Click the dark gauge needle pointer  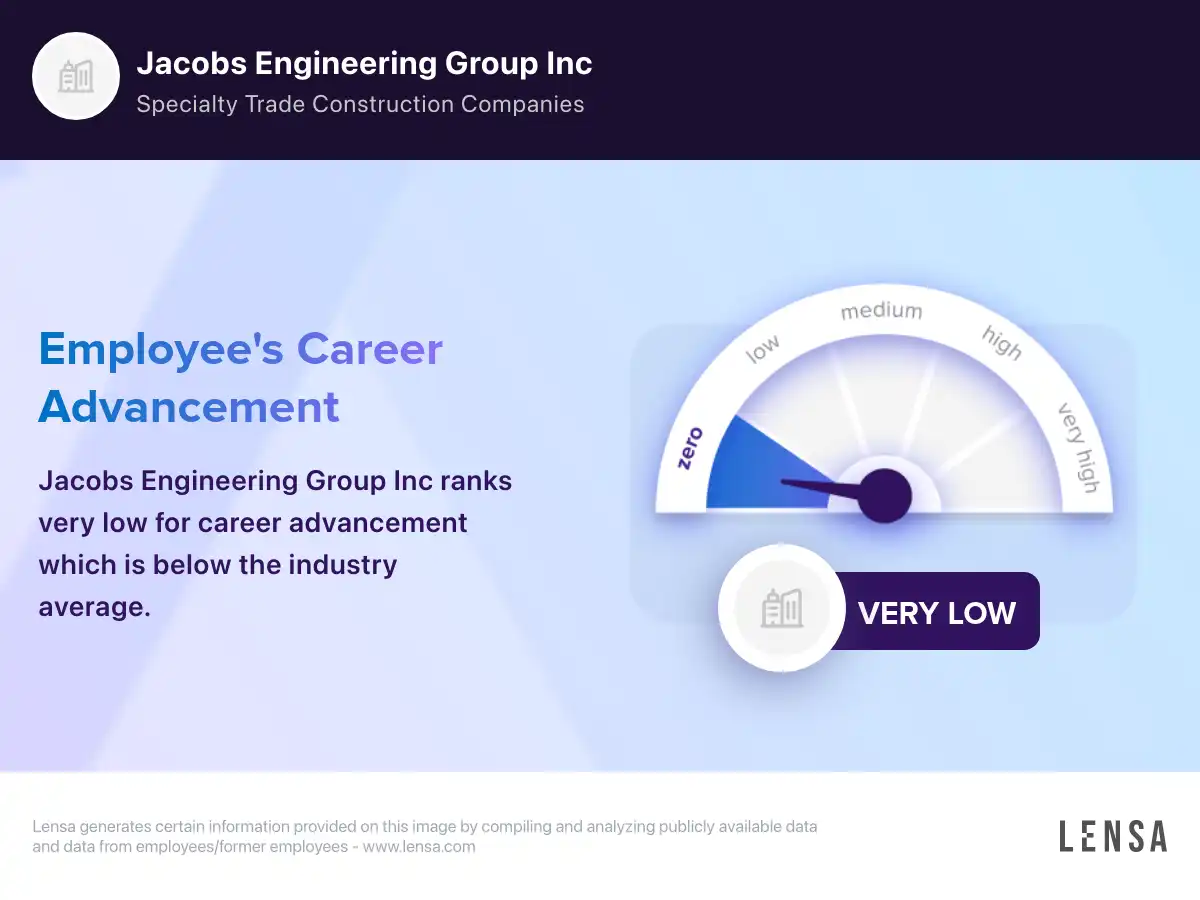pyautogui.click(x=820, y=487)
